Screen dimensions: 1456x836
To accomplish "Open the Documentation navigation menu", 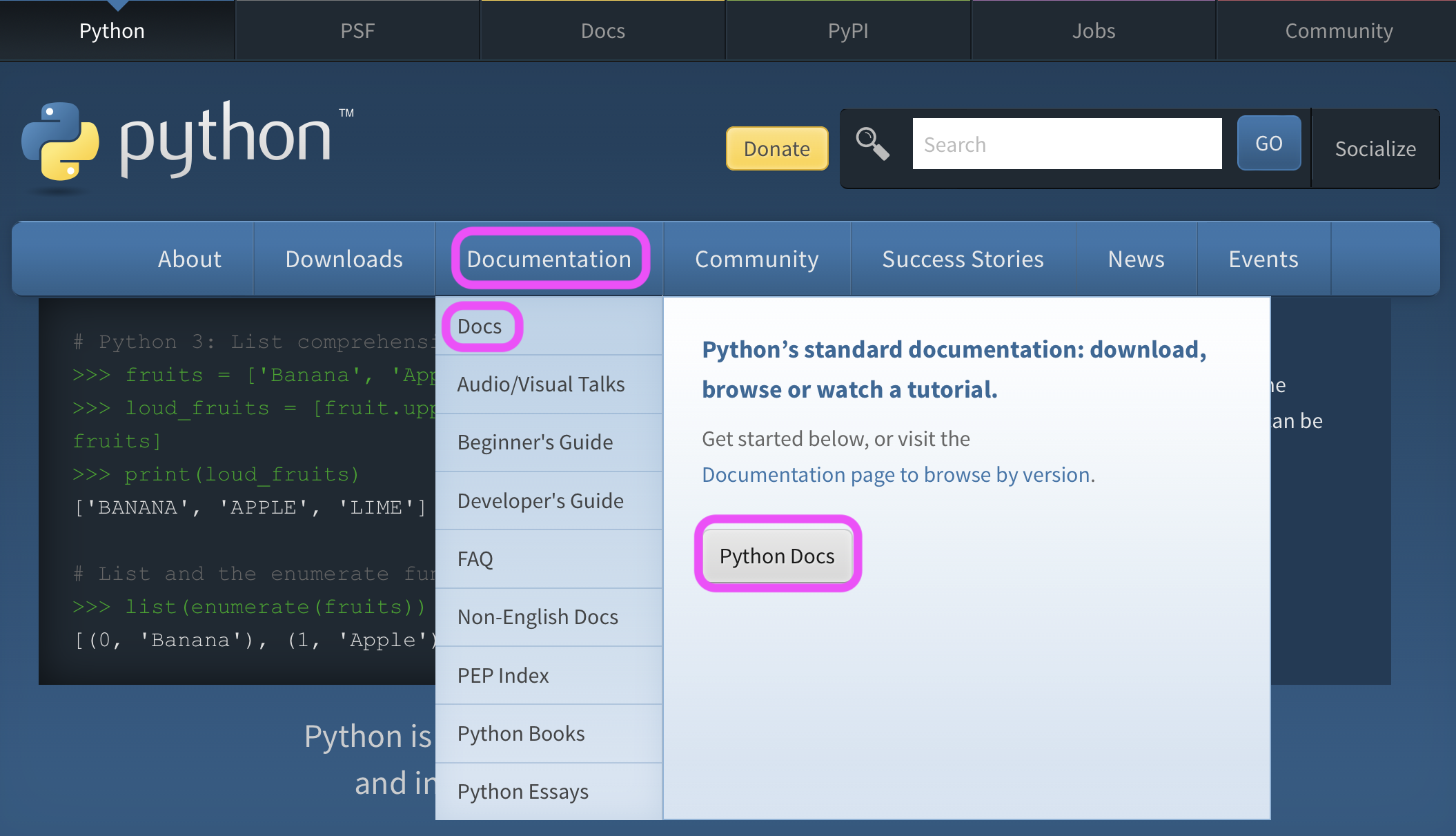I will pyautogui.click(x=549, y=259).
